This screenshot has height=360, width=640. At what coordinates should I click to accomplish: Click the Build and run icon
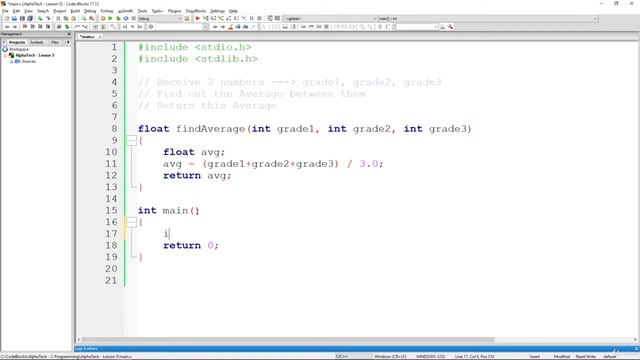tap(118, 19)
